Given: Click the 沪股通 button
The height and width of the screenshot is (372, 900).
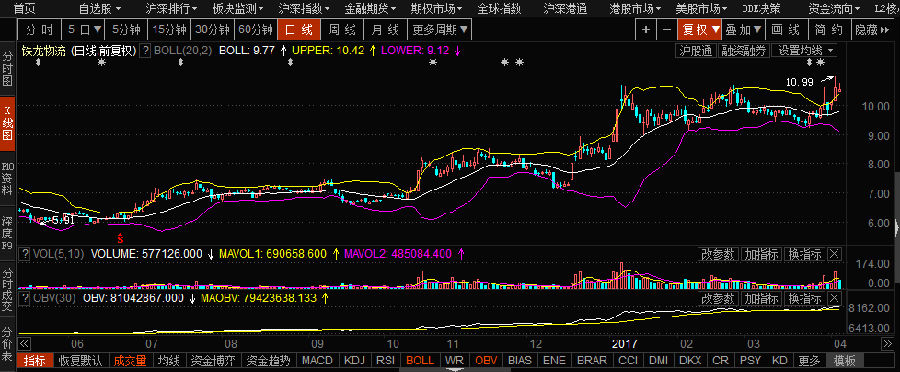Looking at the screenshot, I should point(696,51).
